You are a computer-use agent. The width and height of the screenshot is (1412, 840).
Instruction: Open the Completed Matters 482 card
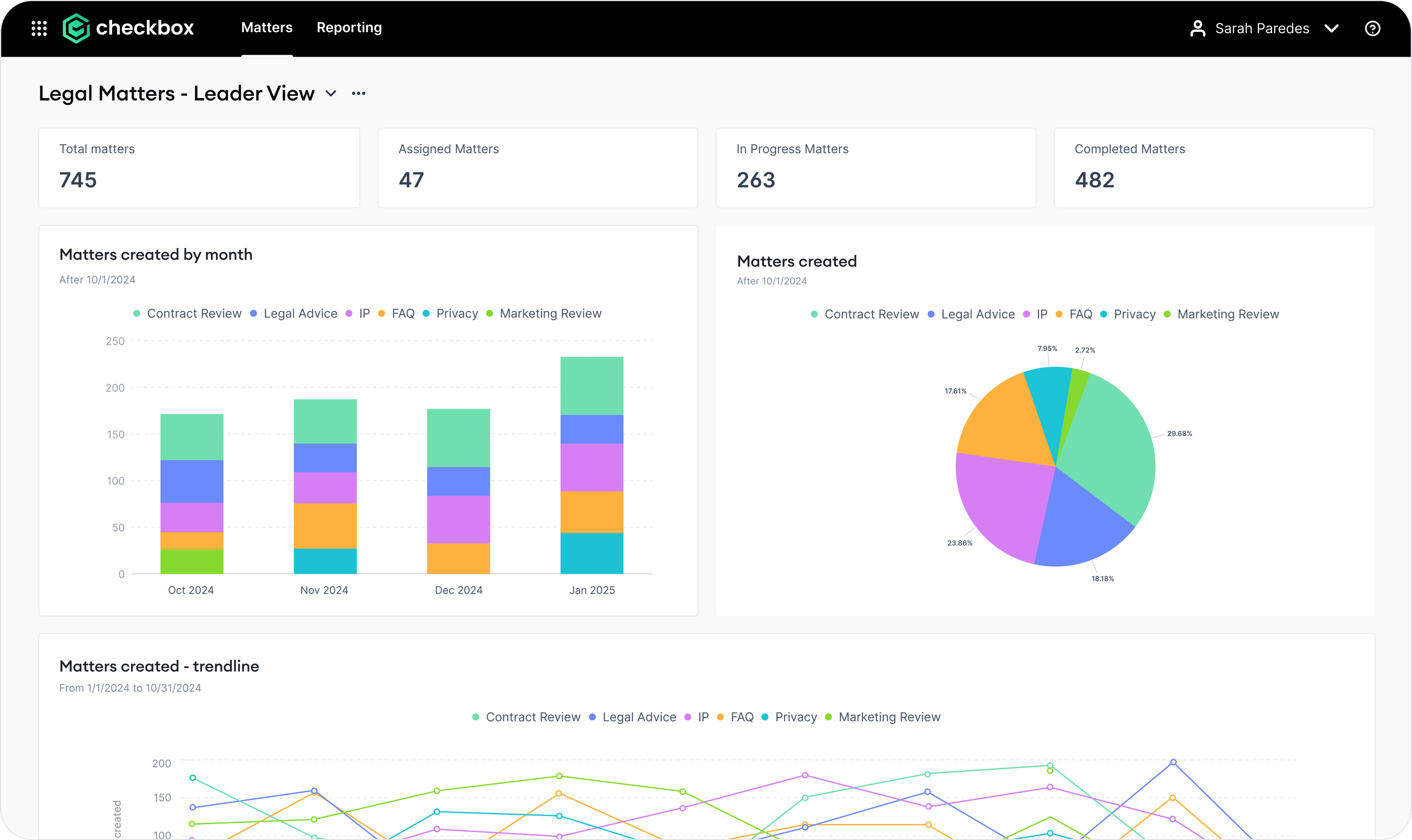pos(1213,168)
